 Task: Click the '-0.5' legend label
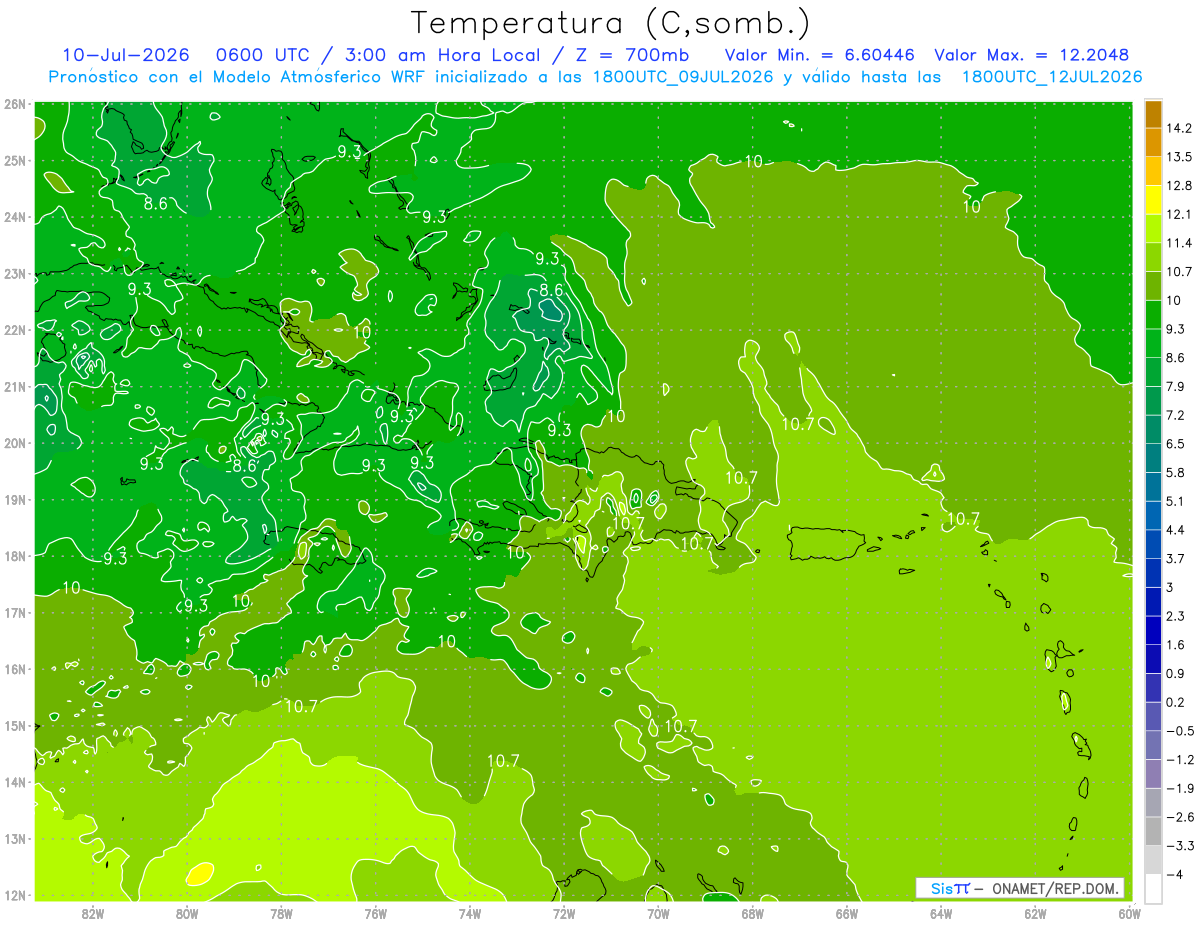1180,731
